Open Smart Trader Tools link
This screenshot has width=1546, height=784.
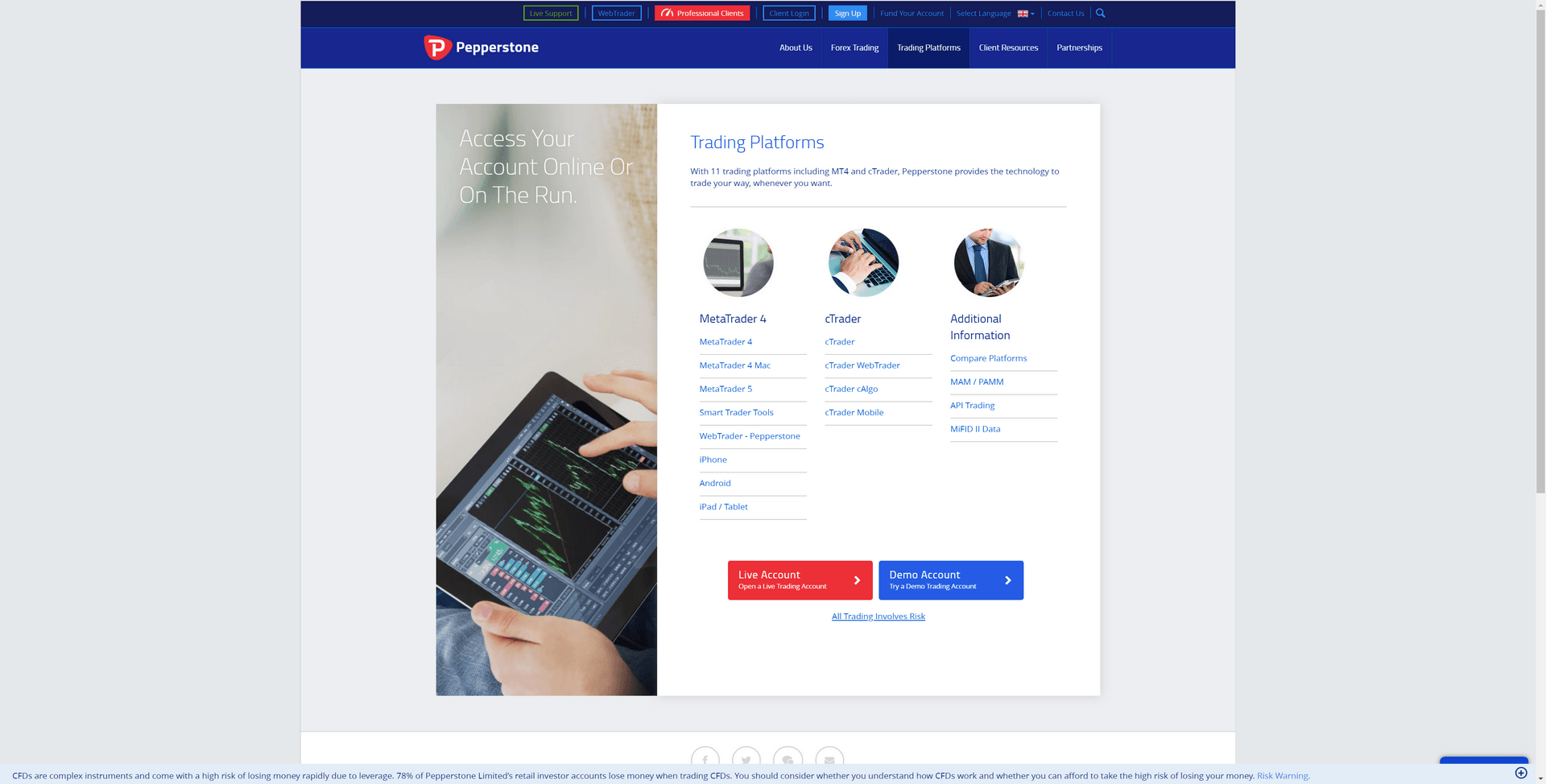(736, 412)
